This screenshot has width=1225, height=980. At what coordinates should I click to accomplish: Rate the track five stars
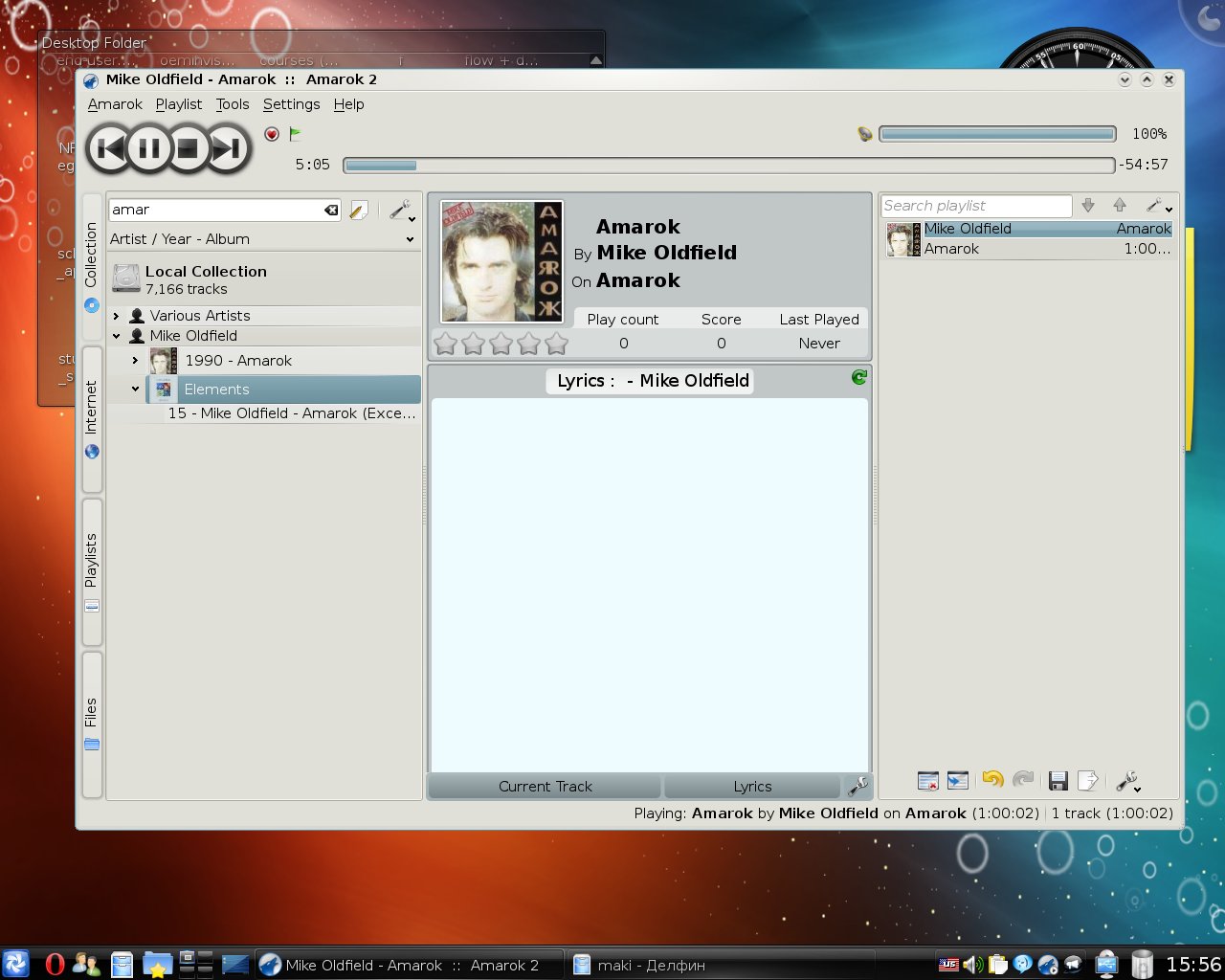point(557,343)
